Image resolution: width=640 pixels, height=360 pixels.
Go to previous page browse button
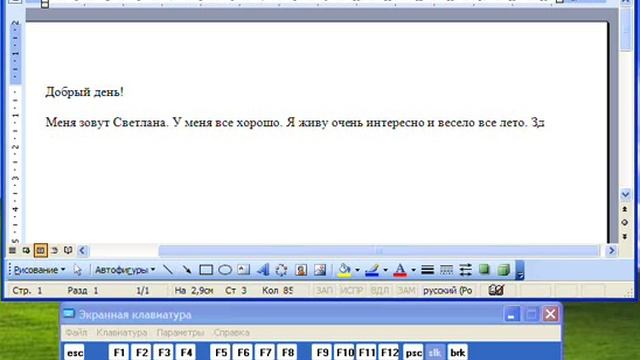(x=625, y=209)
